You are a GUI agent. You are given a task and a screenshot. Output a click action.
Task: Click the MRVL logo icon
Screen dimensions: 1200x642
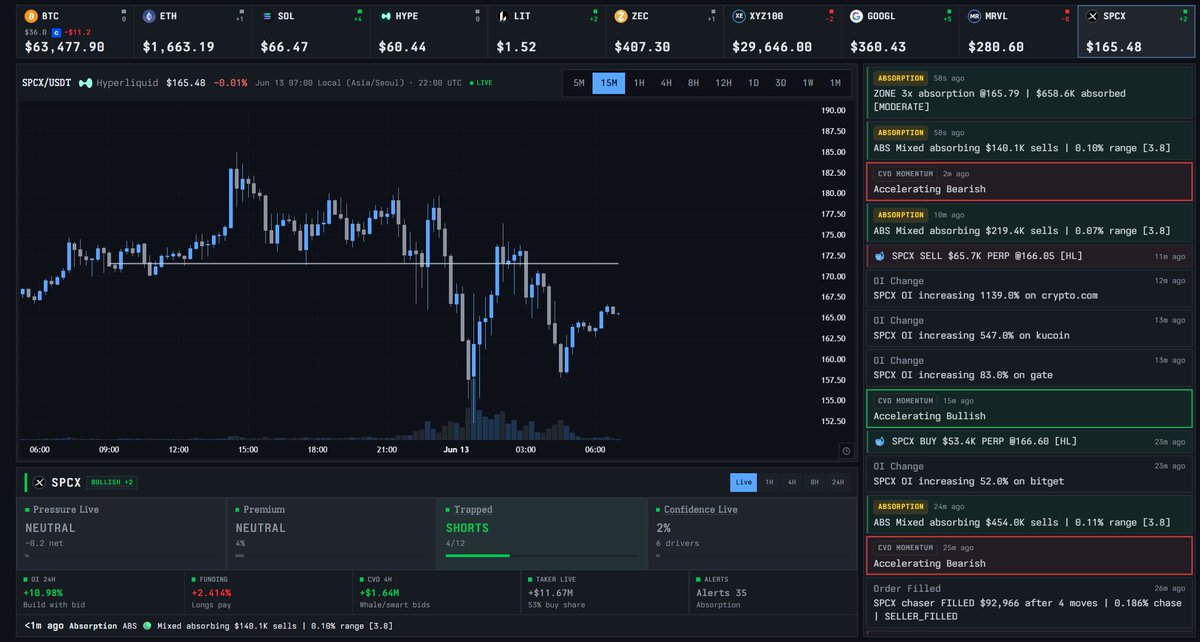[975, 17]
